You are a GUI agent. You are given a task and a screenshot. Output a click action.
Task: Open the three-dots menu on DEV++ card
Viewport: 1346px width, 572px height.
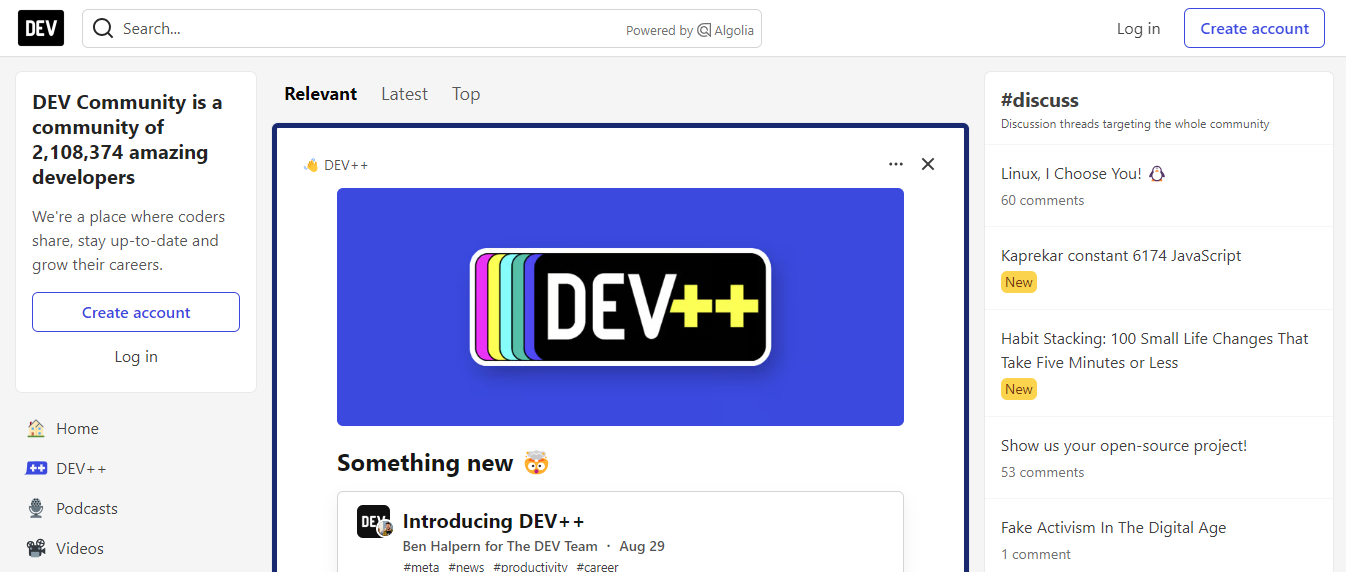[896, 164]
